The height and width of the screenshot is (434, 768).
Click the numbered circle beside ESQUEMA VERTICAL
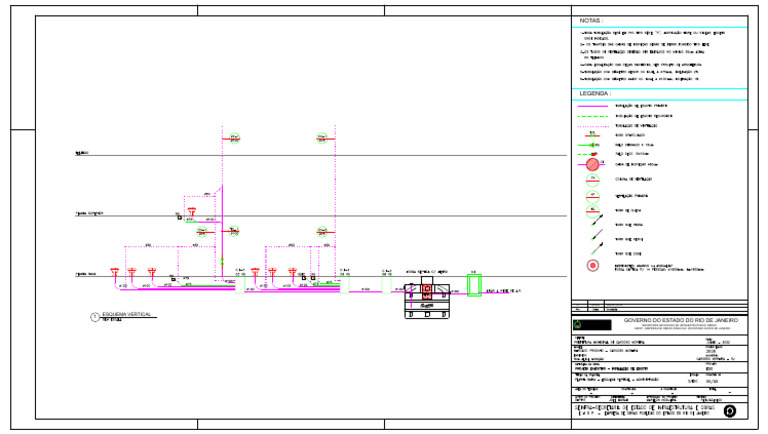95,317
